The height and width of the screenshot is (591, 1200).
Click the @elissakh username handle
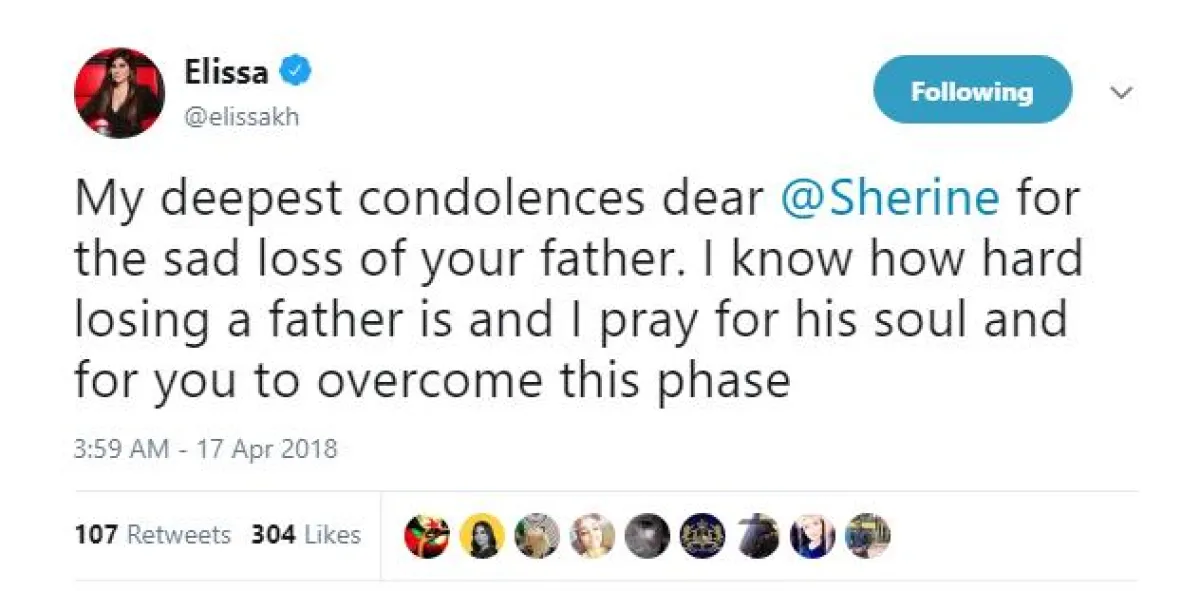click(x=240, y=117)
